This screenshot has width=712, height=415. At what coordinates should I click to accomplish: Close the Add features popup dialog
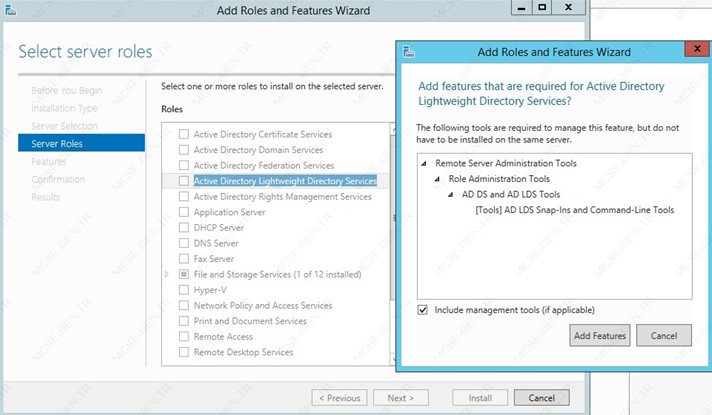(x=697, y=49)
